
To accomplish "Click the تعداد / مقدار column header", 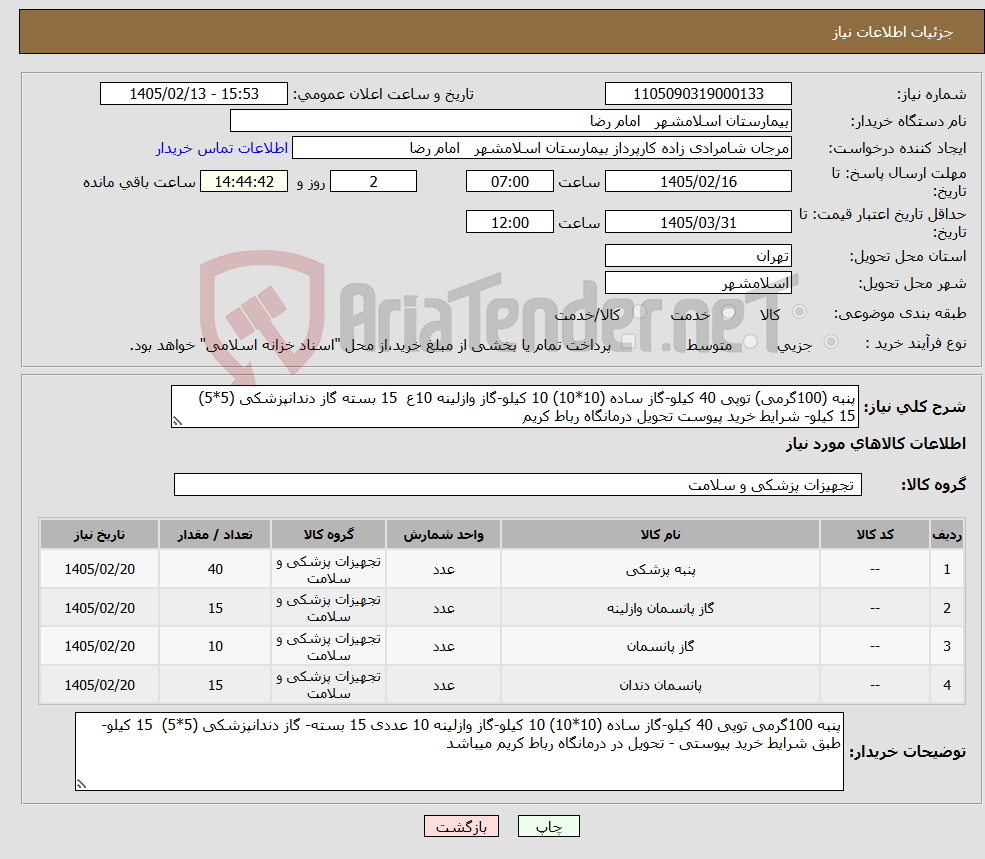I will pos(215,534).
